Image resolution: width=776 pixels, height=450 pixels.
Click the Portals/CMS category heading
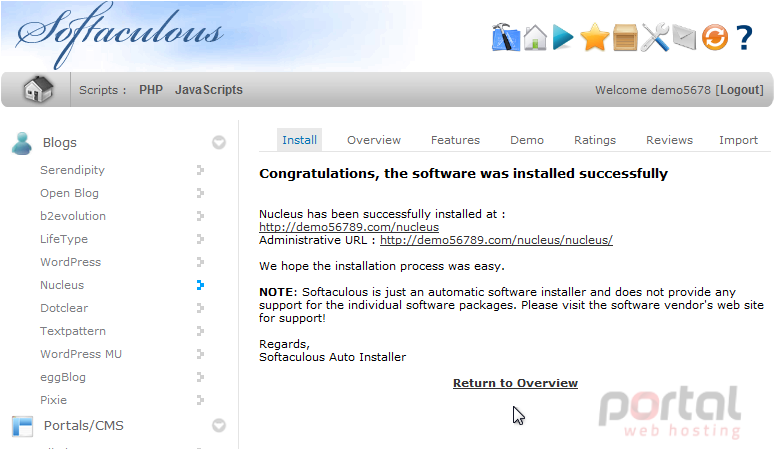point(84,426)
